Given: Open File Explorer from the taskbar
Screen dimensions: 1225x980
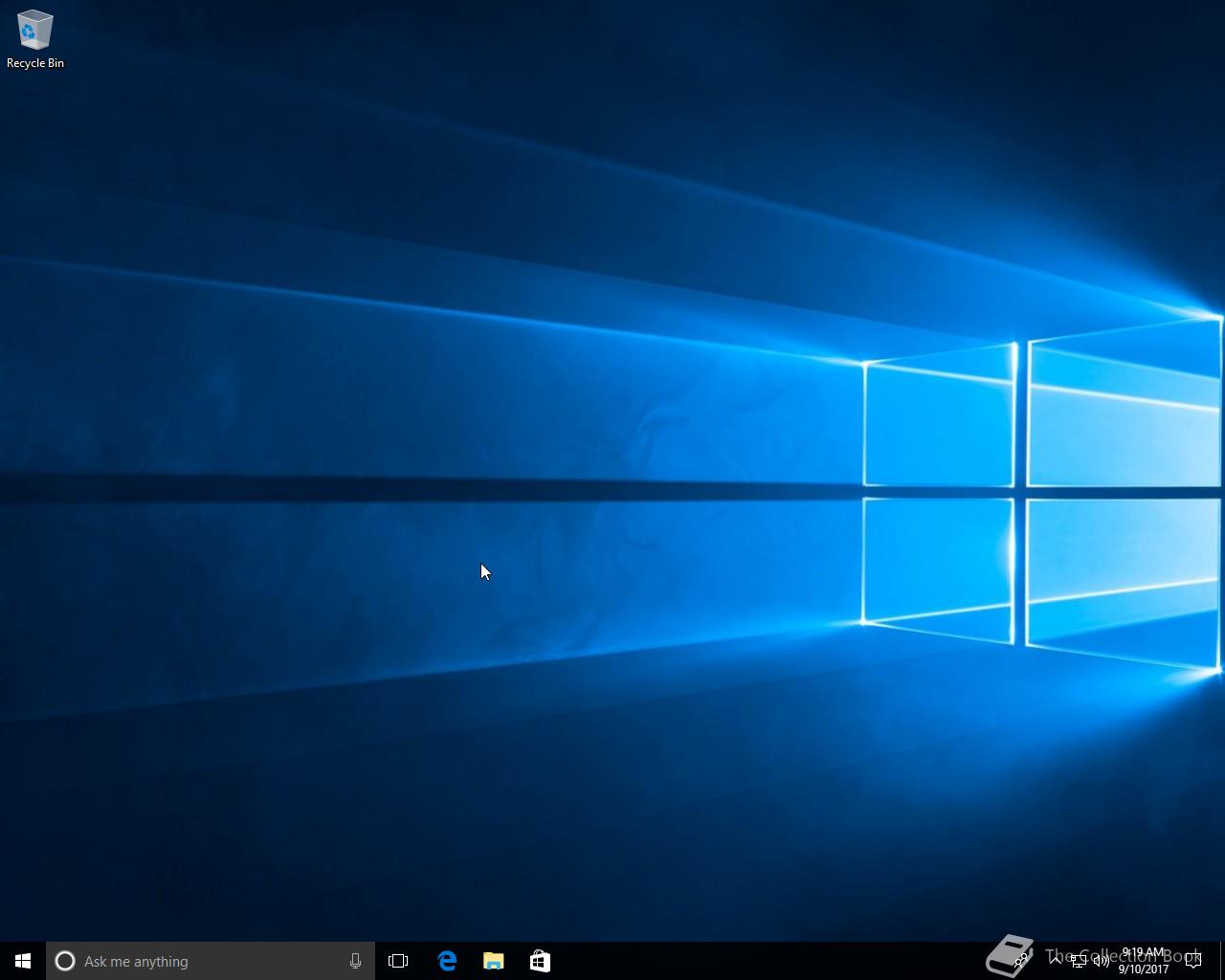Looking at the screenshot, I should tap(493, 961).
